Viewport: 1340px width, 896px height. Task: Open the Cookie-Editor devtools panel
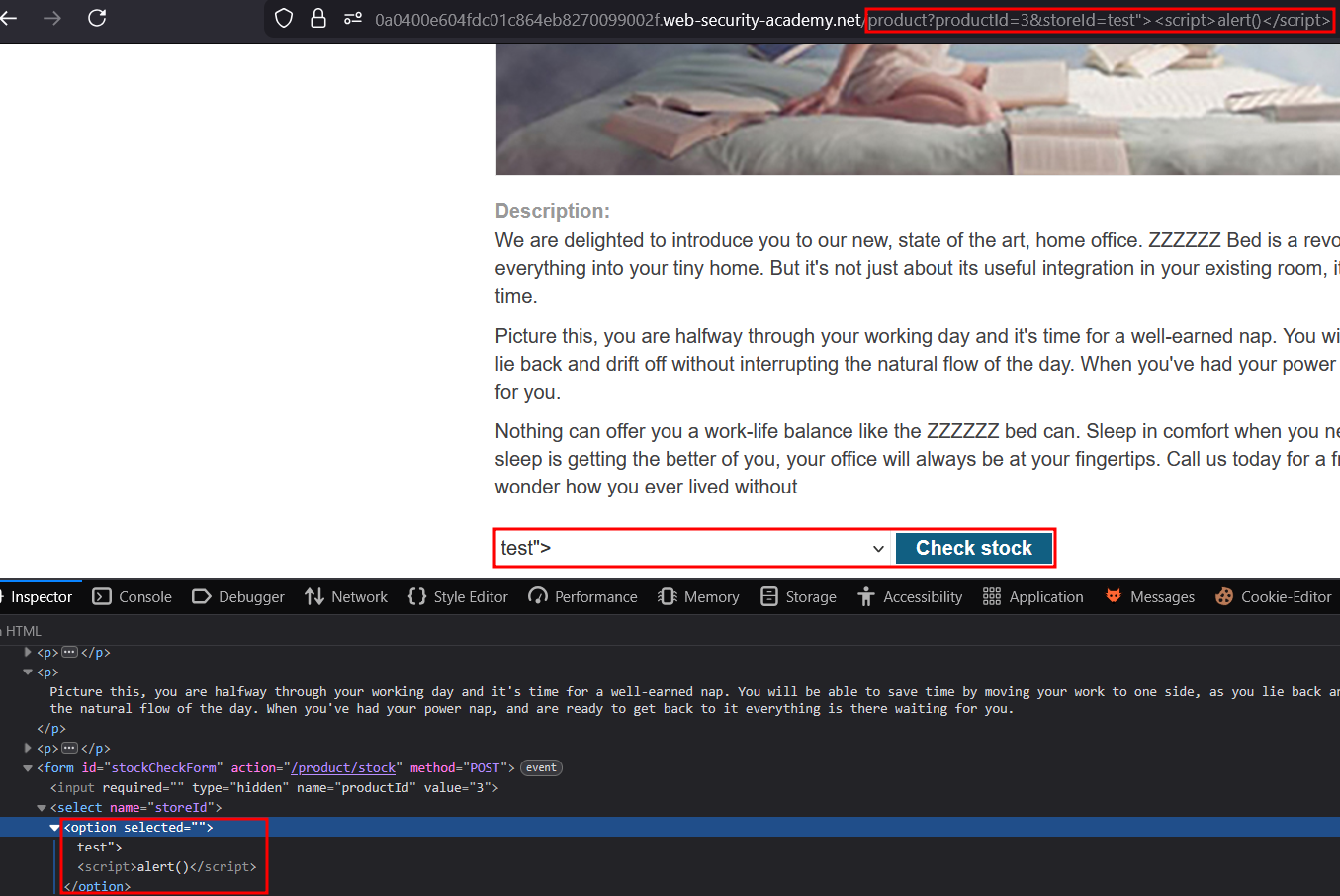pyautogui.click(x=1274, y=596)
